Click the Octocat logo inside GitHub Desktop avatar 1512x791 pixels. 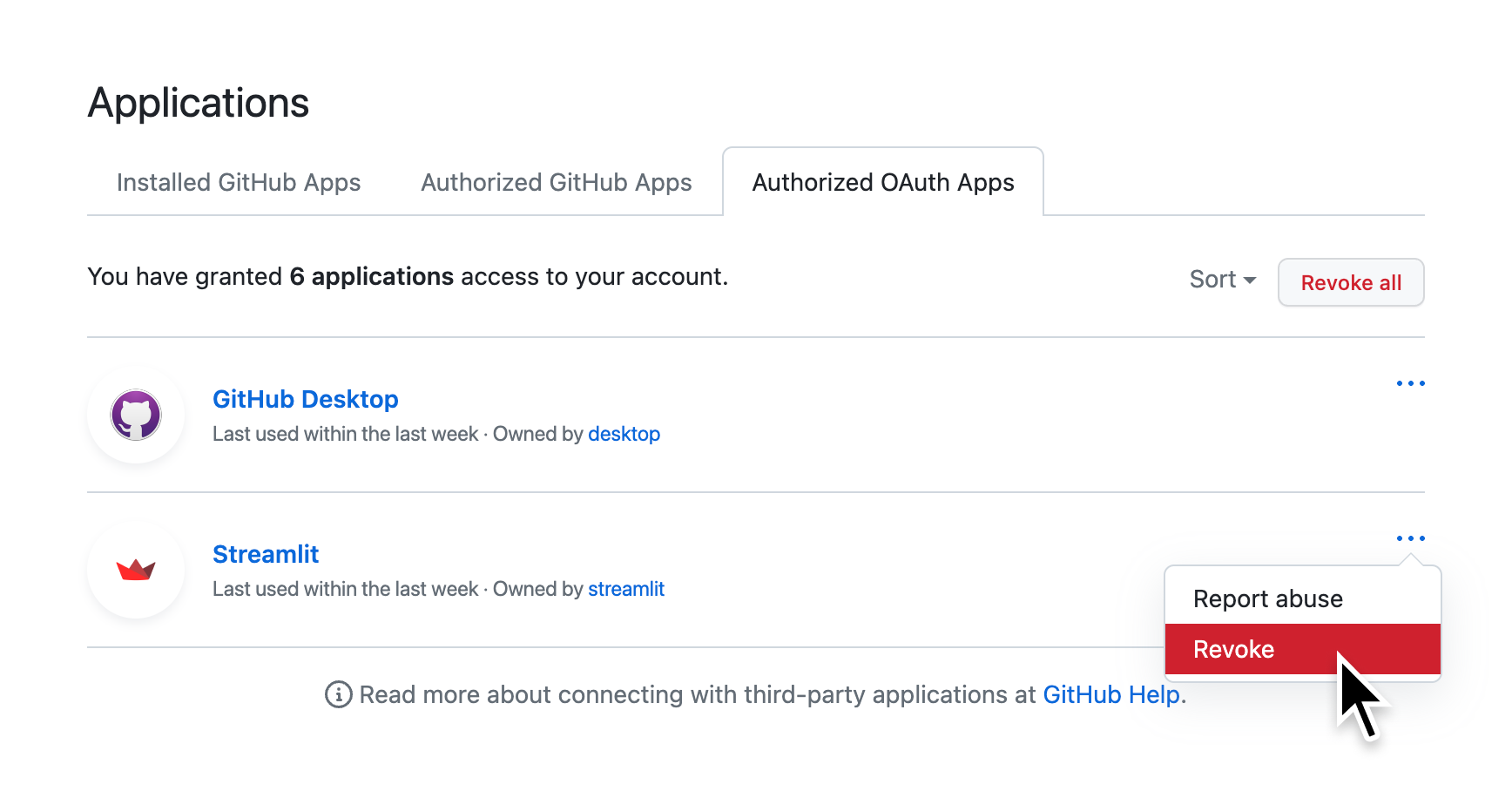tap(135, 416)
